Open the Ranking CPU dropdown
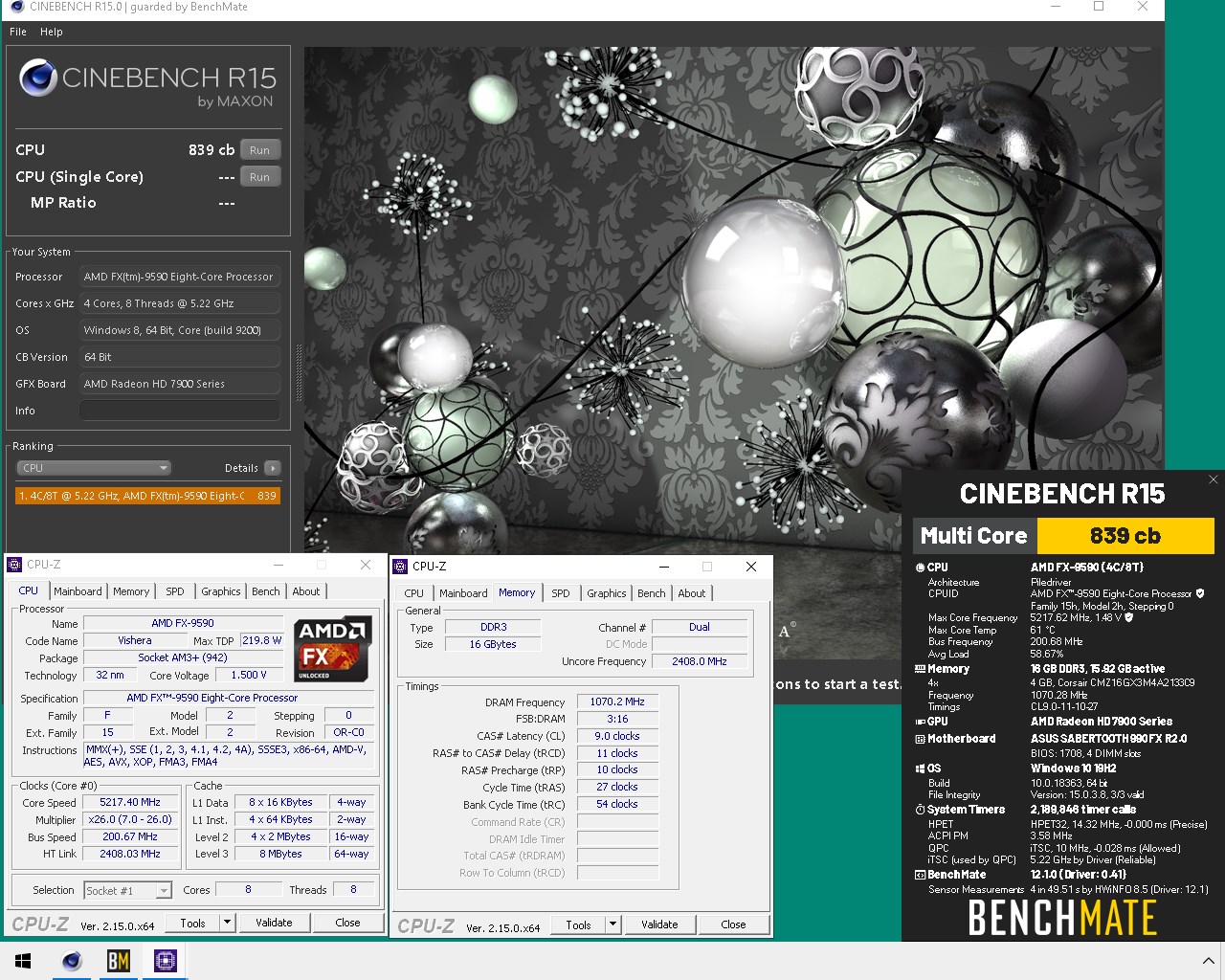 (94, 468)
